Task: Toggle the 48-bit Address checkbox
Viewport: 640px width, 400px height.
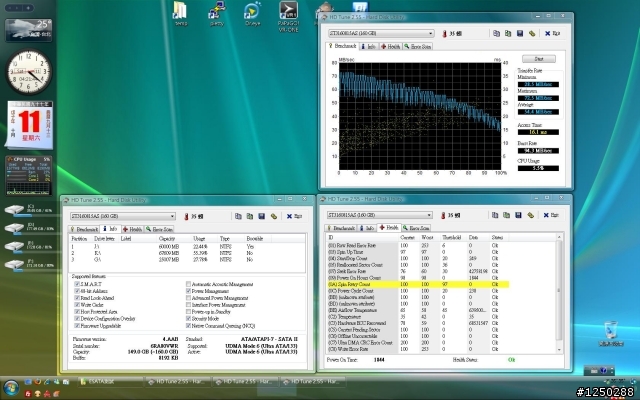Action: [77, 291]
